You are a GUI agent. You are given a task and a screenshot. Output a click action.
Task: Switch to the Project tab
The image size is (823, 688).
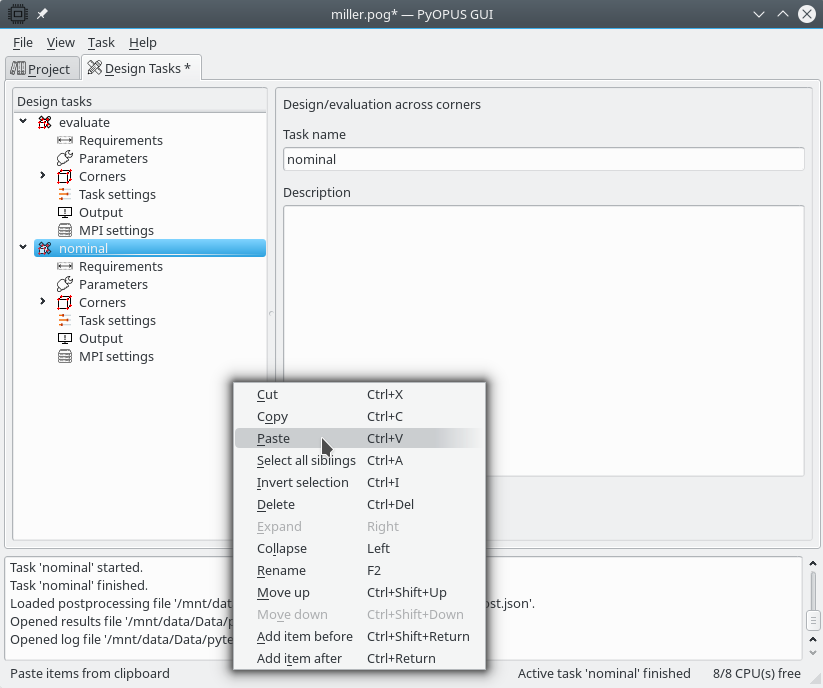click(x=41, y=69)
